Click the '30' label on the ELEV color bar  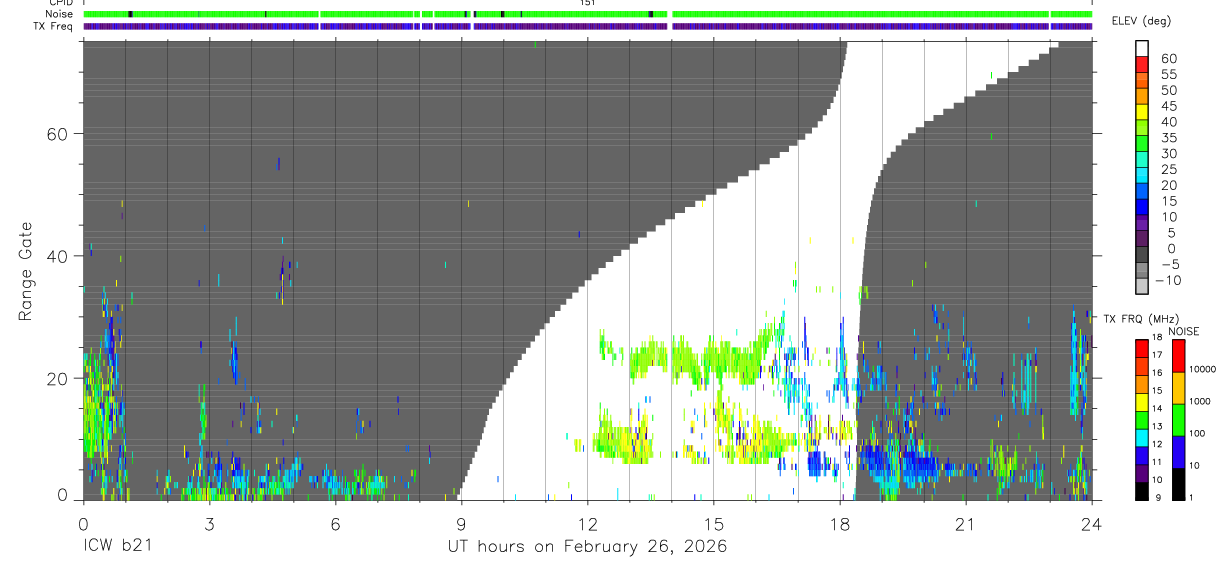tap(1168, 153)
